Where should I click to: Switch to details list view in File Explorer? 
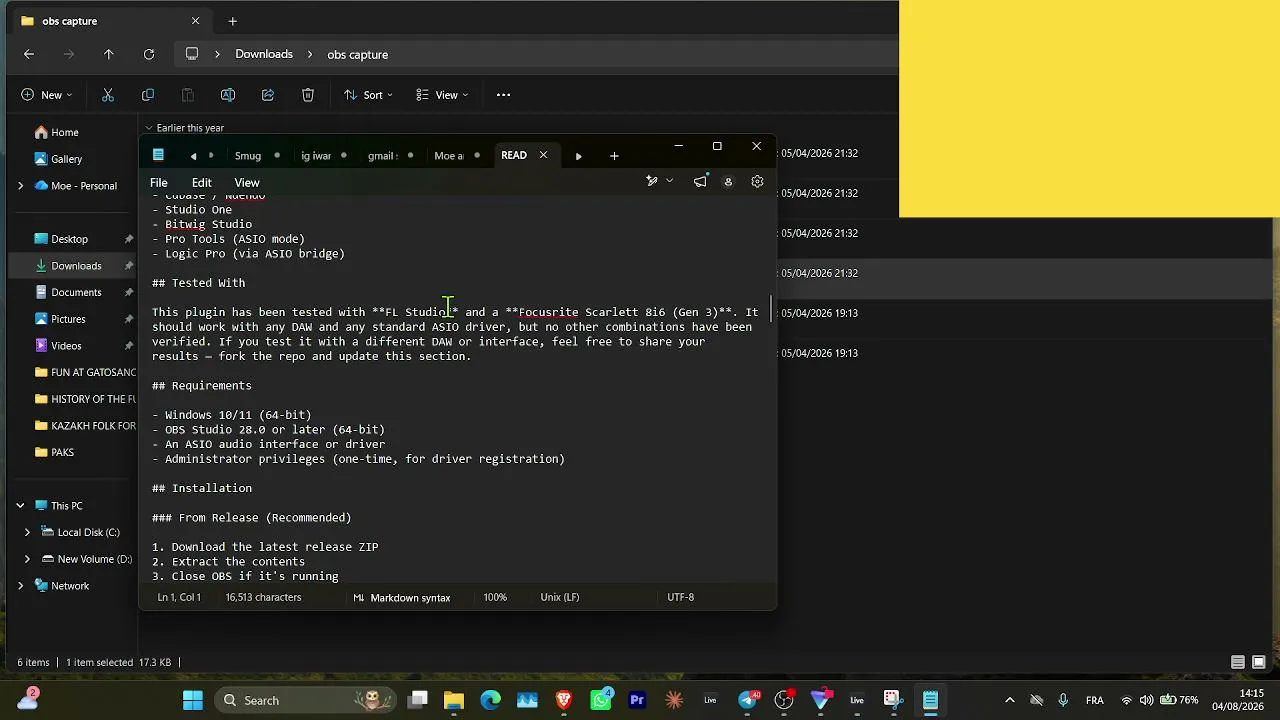tap(1238, 662)
